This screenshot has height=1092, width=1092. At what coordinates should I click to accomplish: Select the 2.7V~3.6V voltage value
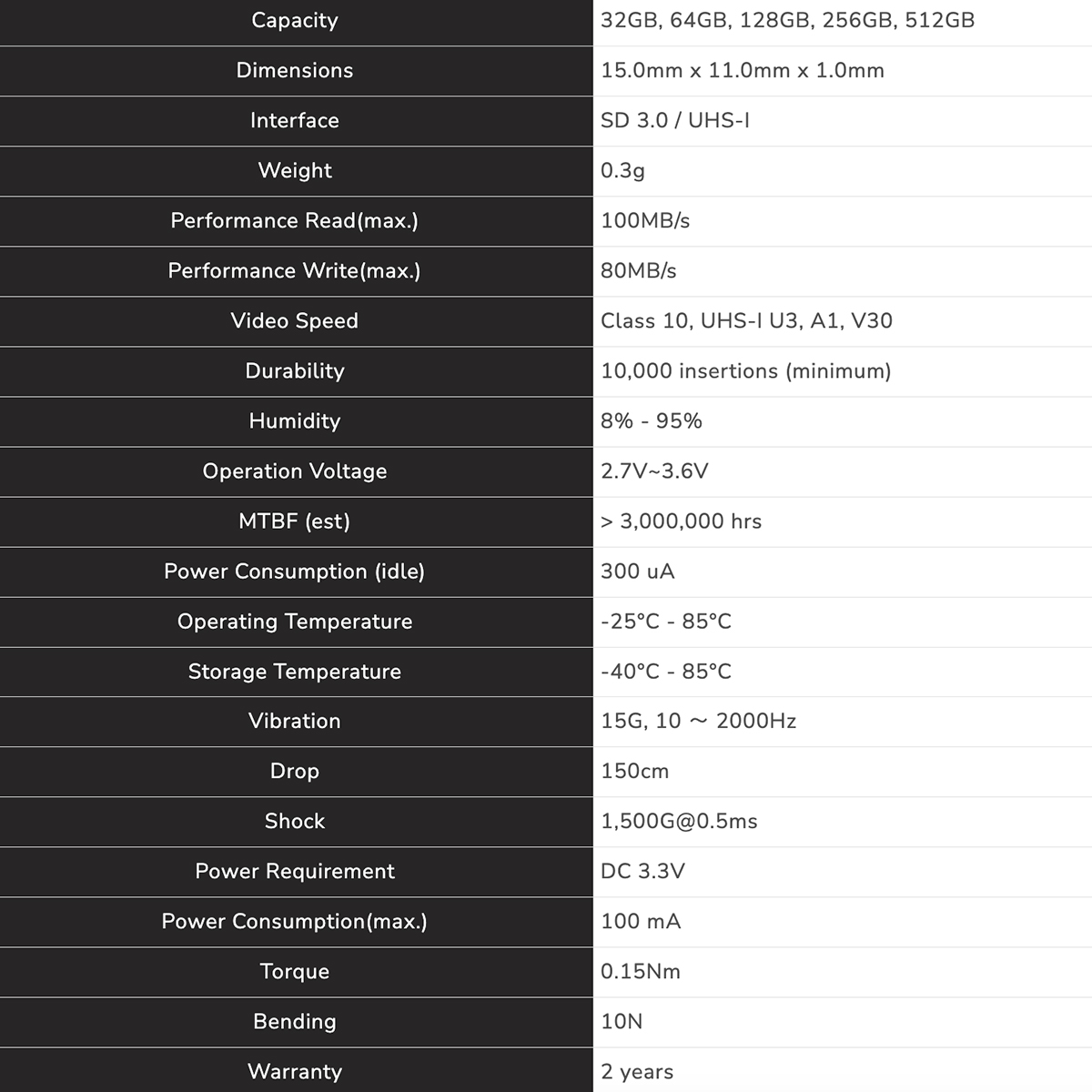[654, 471]
